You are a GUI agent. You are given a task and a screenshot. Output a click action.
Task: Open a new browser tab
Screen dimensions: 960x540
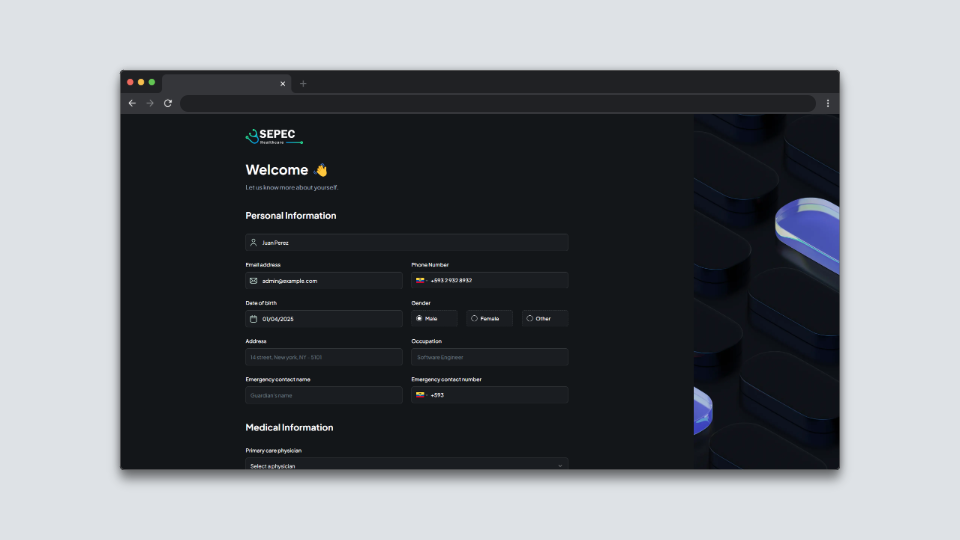303,84
